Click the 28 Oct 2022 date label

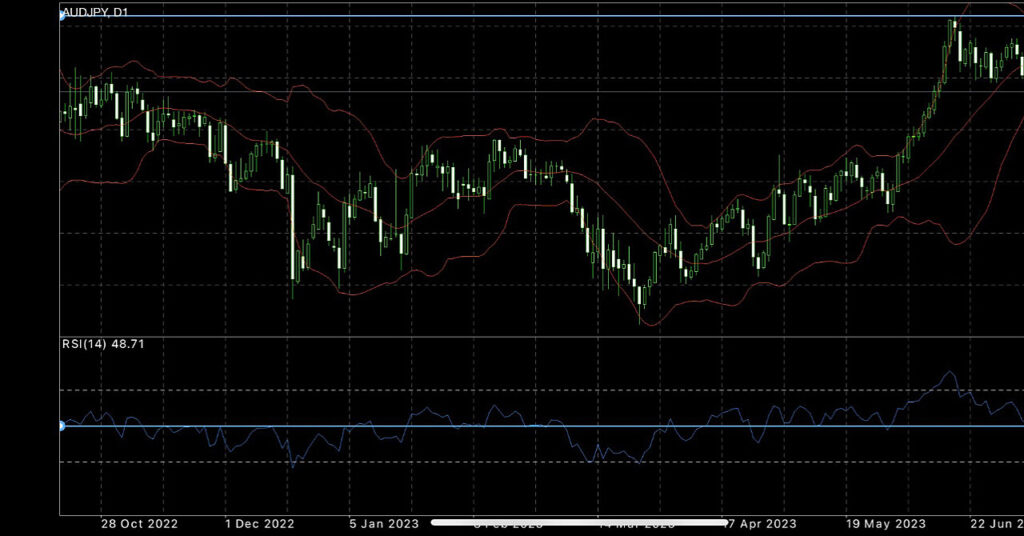[x=139, y=523]
